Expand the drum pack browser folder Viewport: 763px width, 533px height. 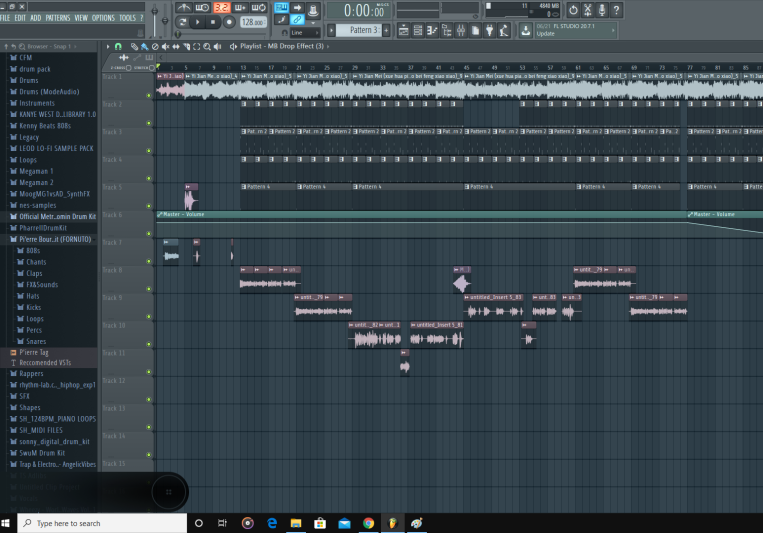coord(30,69)
